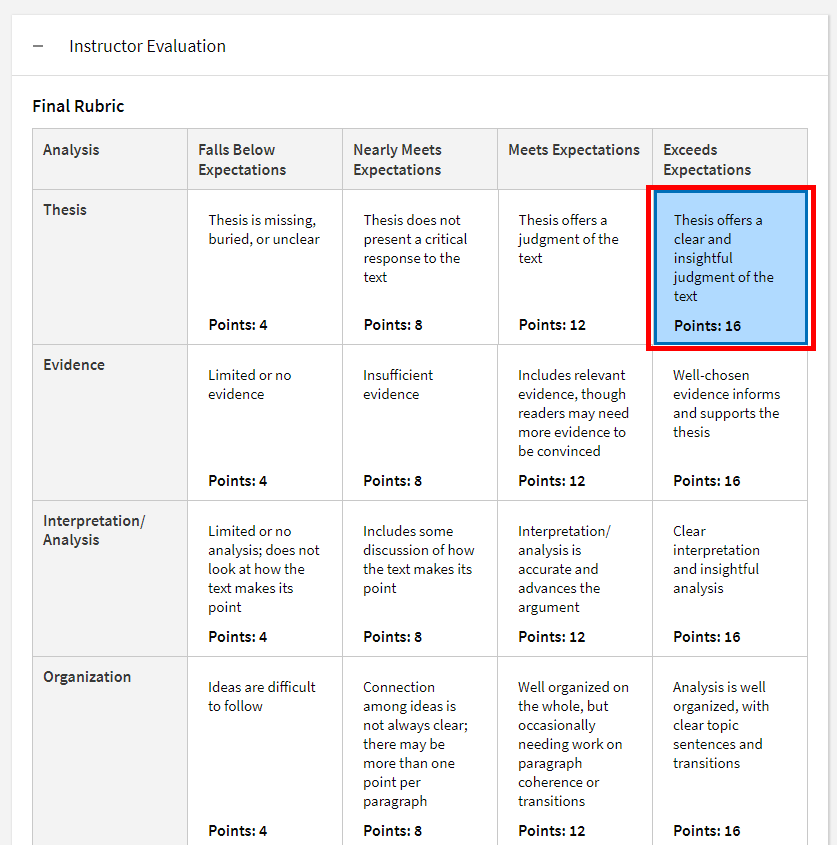Click the 'Exceeds Expectations' column header
This screenshot has height=845, width=837.
coord(729,160)
